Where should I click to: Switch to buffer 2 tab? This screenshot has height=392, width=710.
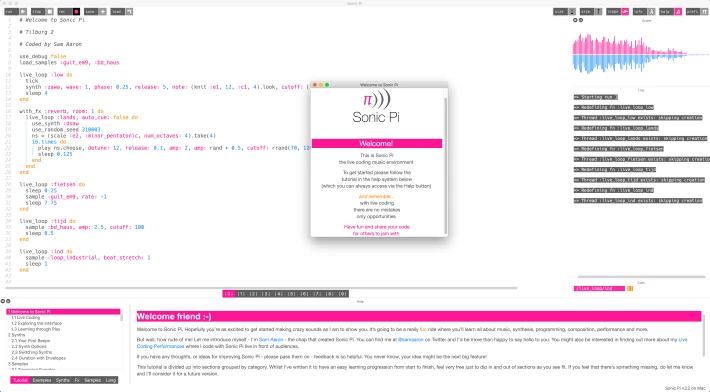pos(254,294)
